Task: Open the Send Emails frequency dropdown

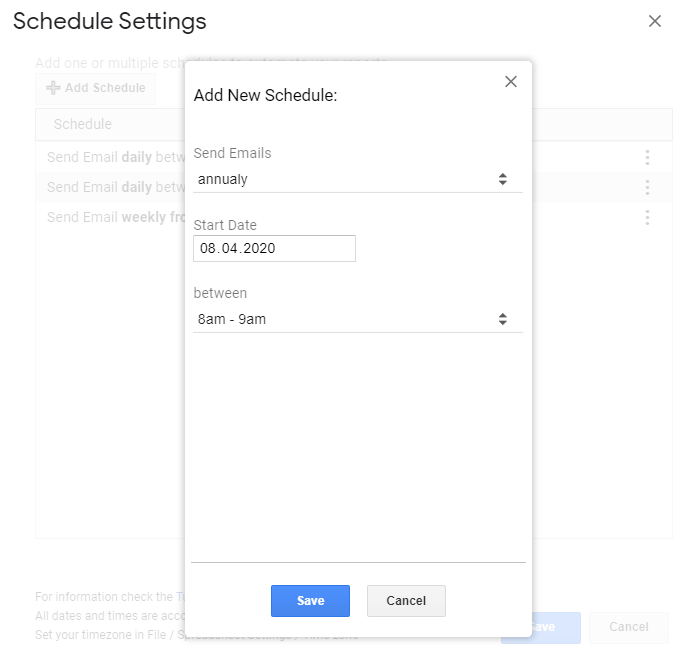Action: pyautogui.click(x=357, y=179)
